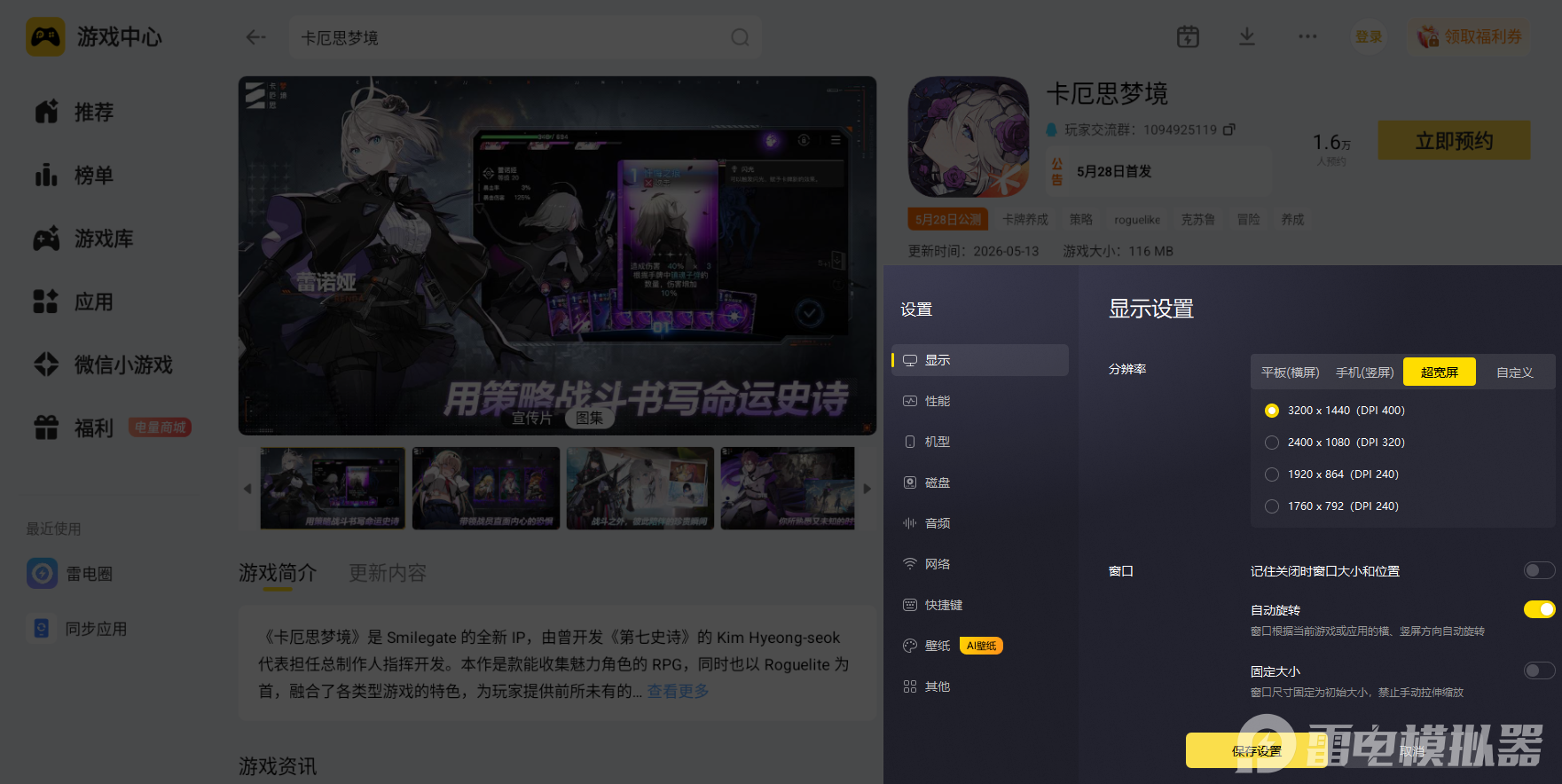
Task: Open the downloads icon
Action: [x=1247, y=36]
